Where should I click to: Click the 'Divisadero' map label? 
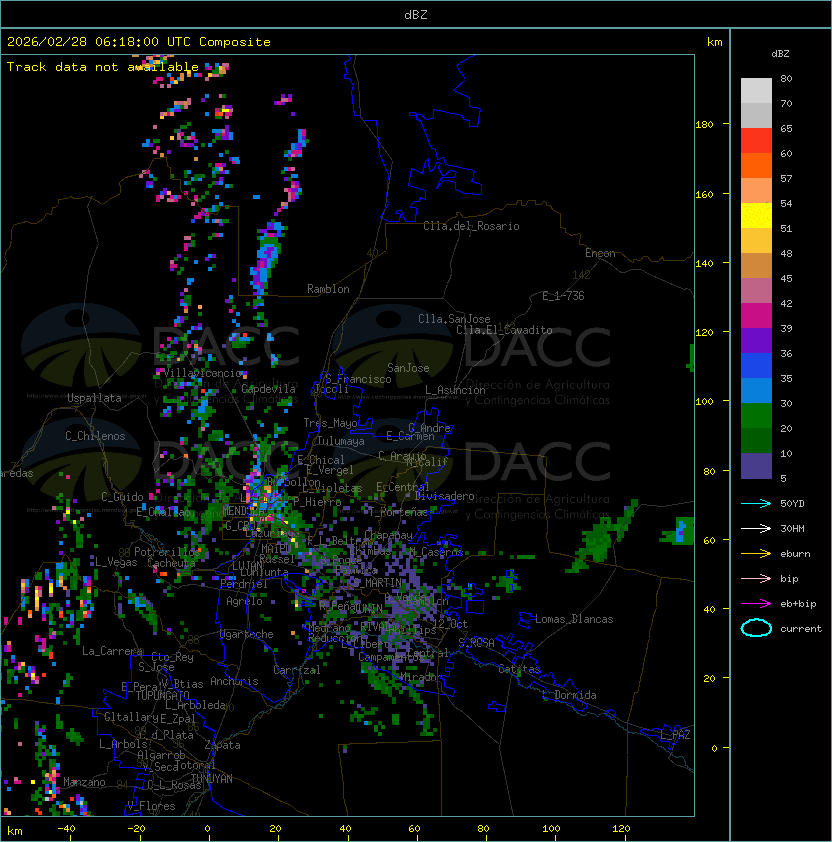[x=444, y=496]
